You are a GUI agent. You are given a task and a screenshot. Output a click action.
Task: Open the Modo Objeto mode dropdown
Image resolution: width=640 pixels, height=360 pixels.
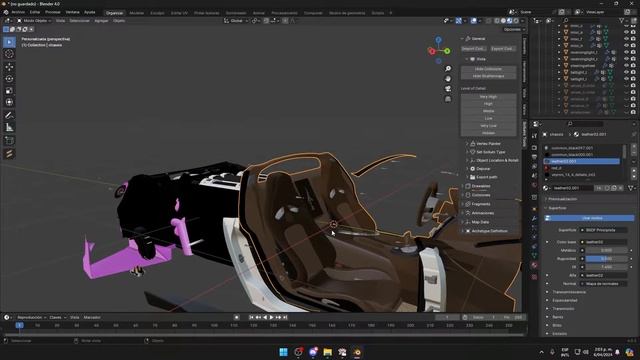tap(34, 20)
